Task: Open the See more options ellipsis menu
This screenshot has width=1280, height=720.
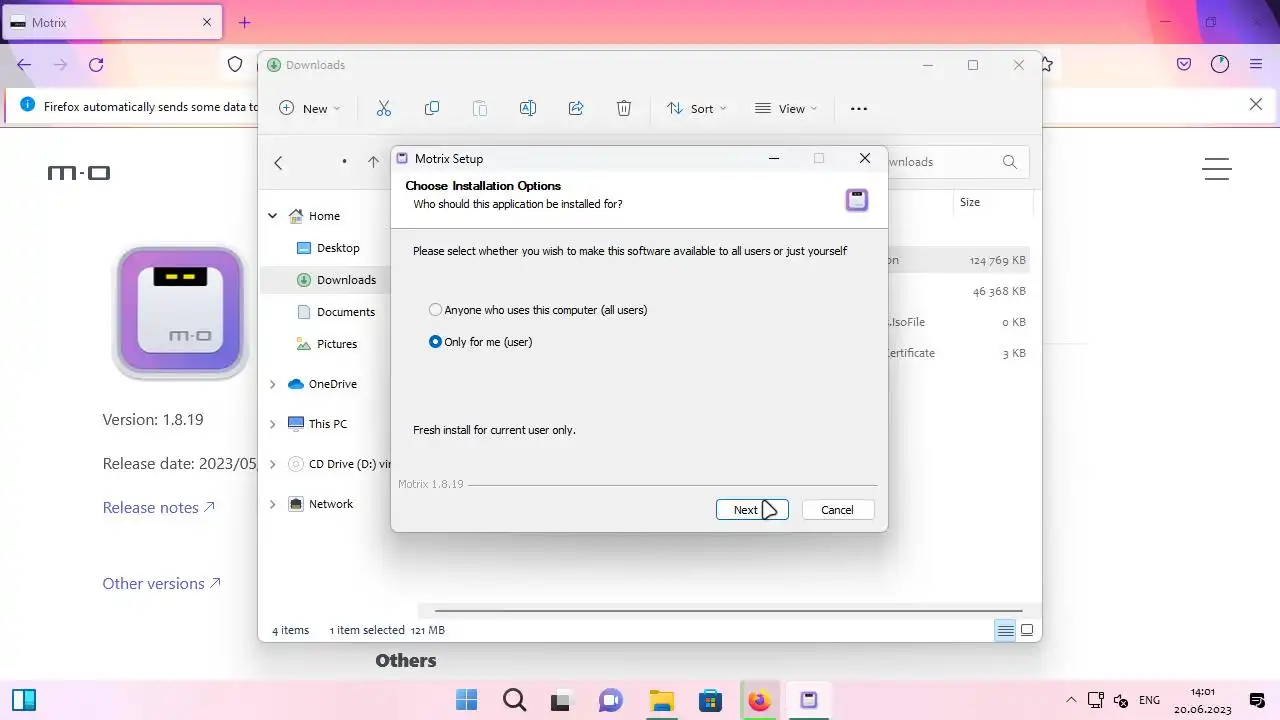Action: [x=859, y=108]
